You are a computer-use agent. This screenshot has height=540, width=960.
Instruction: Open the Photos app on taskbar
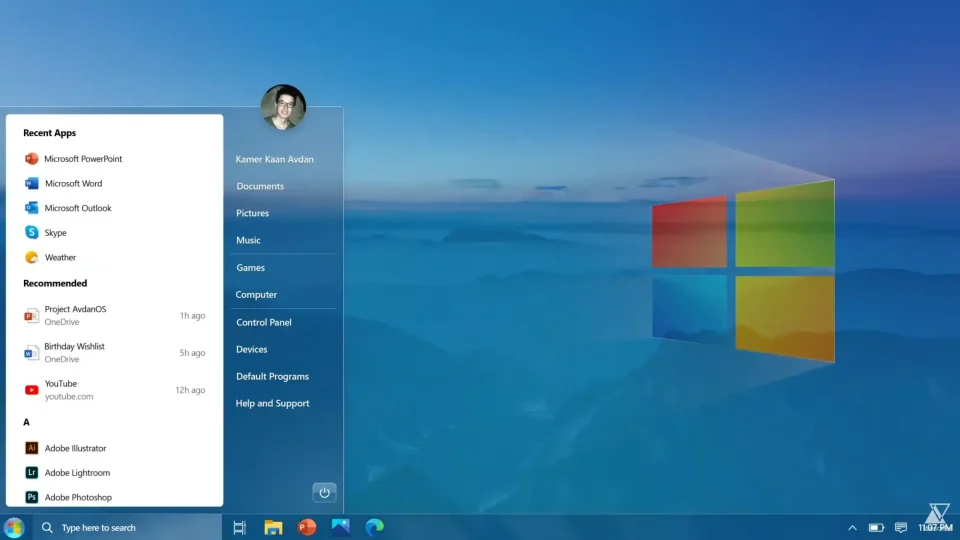click(341, 527)
